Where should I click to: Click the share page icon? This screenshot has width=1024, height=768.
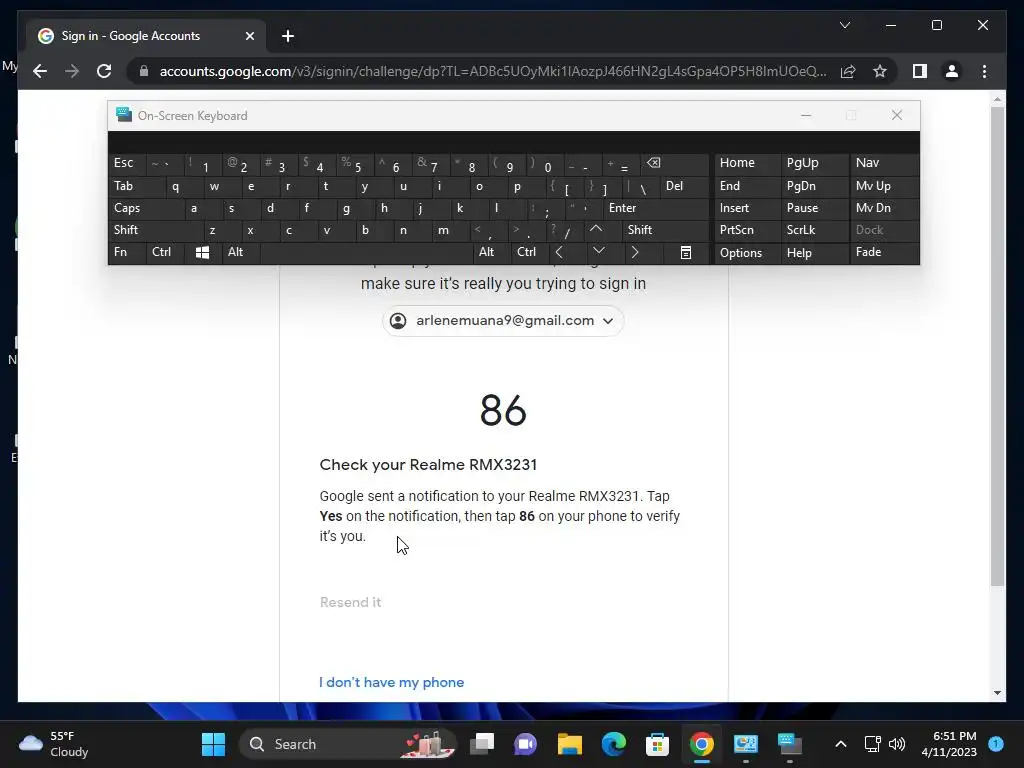coord(848,71)
